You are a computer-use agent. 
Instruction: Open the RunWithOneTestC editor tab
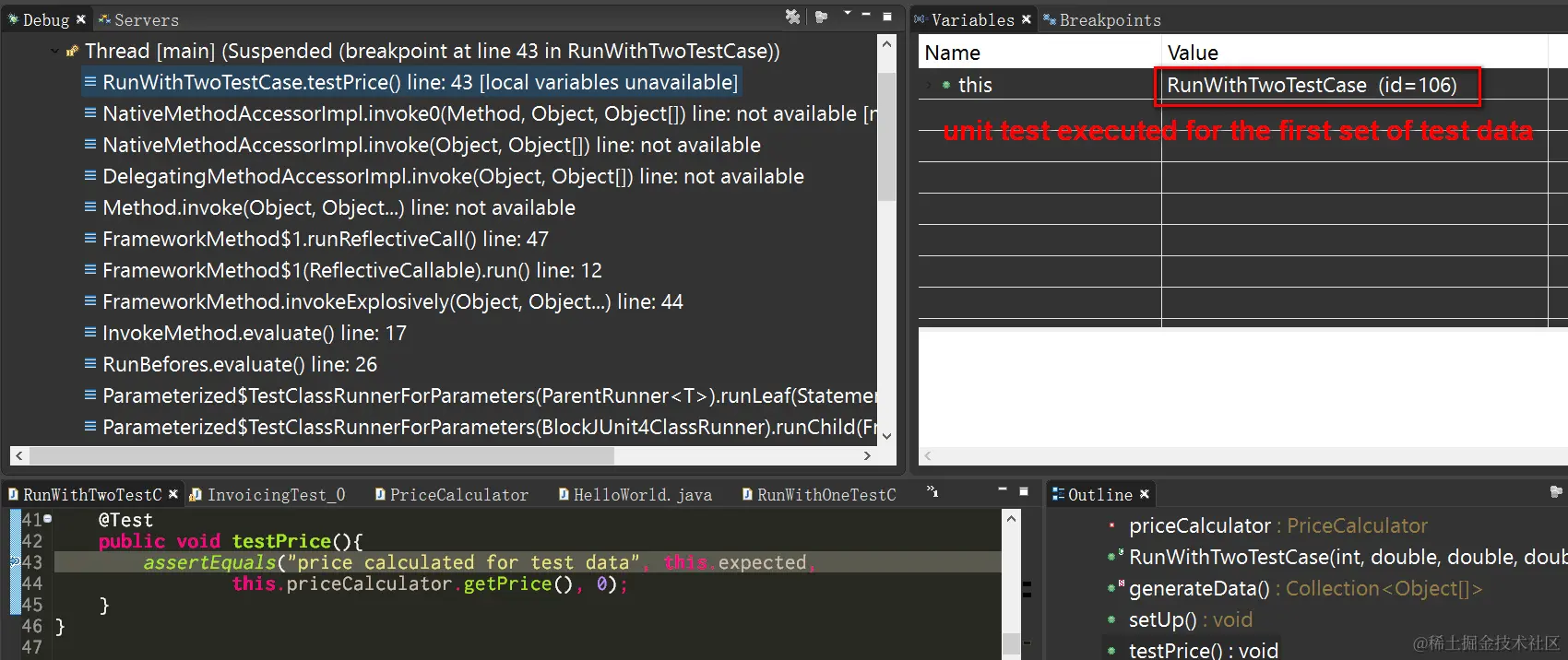[819, 495]
